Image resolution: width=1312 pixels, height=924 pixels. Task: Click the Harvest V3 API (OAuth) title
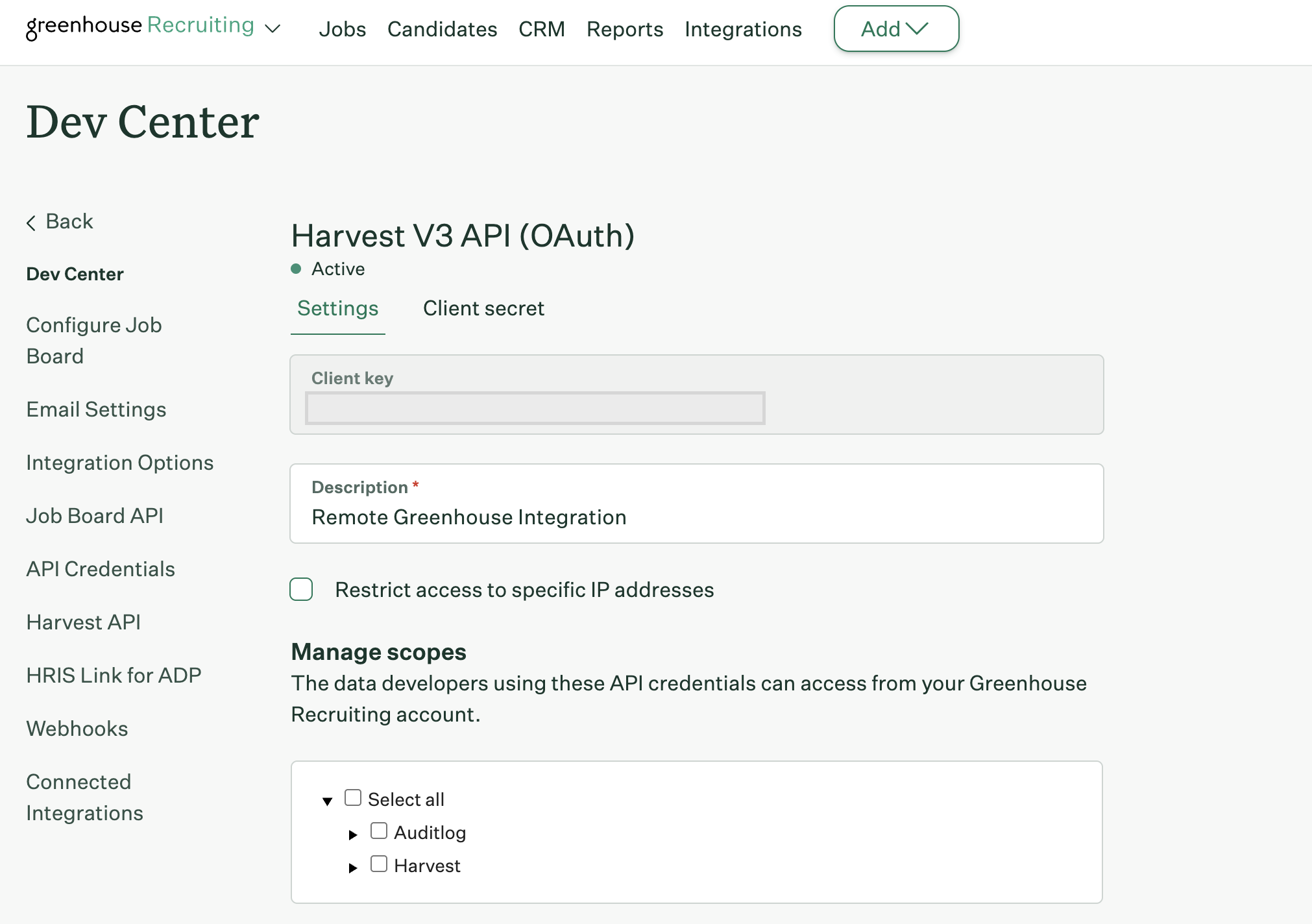463,236
